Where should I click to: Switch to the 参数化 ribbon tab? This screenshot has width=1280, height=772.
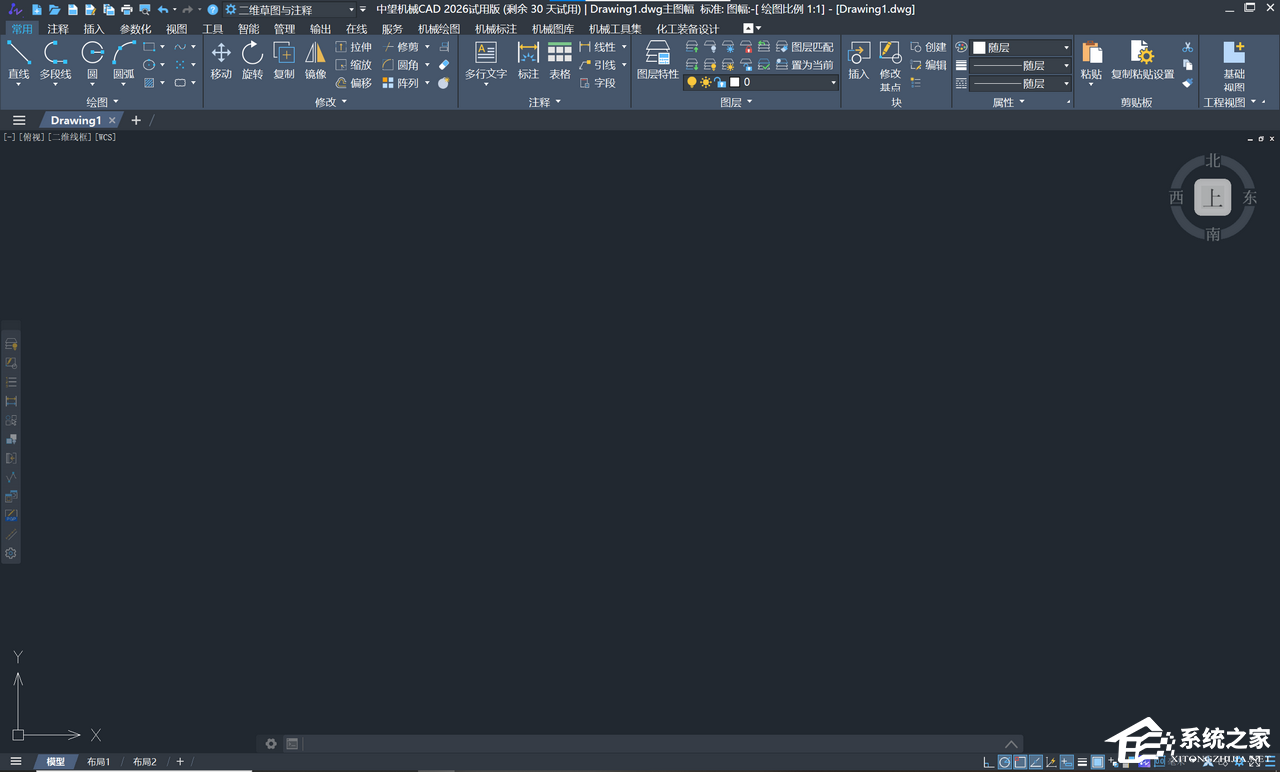[135, 29]
